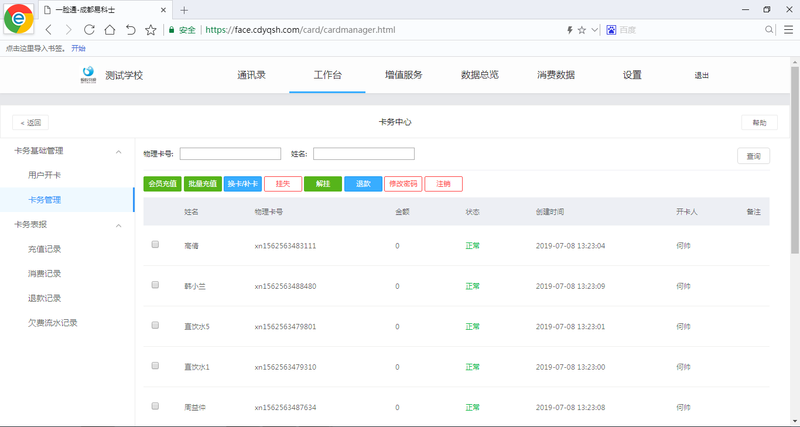Image resolution: width=800 pixels, height=427 pixels.
Task: Collapse the 卡务表报 sidebar group
Action: click(x=119, y=225)
